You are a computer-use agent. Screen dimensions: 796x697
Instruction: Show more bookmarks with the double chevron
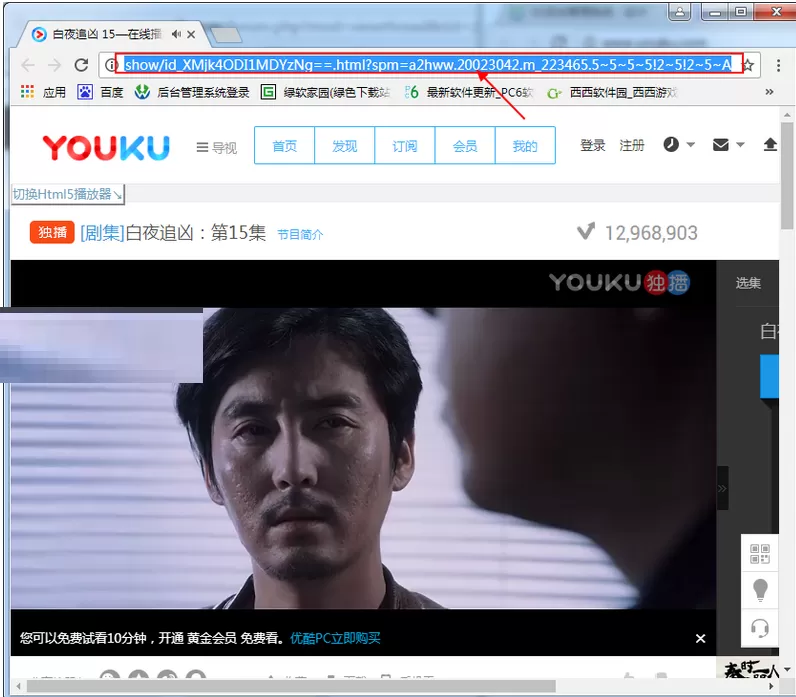[x=769, y=92]
